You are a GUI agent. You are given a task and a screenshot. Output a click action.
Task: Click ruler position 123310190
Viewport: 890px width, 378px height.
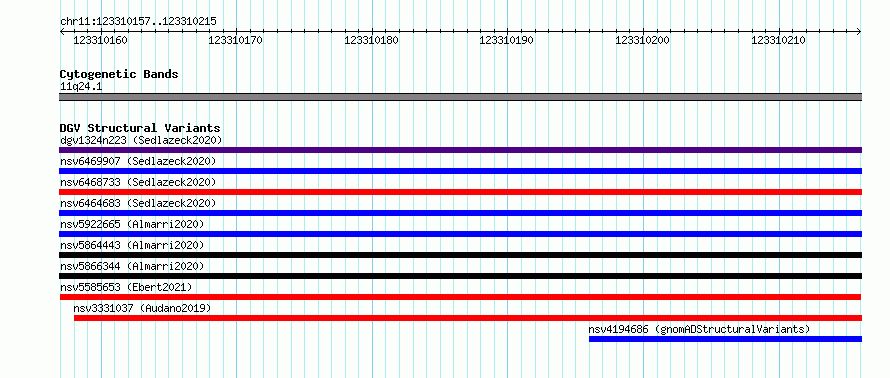click(x=507, y=40)
